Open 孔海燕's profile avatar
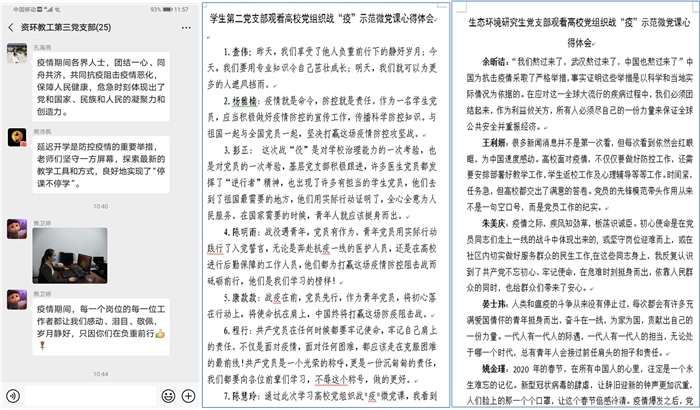Screen dimensions: 700x410 pyautogui.click(x=16, y=57)
